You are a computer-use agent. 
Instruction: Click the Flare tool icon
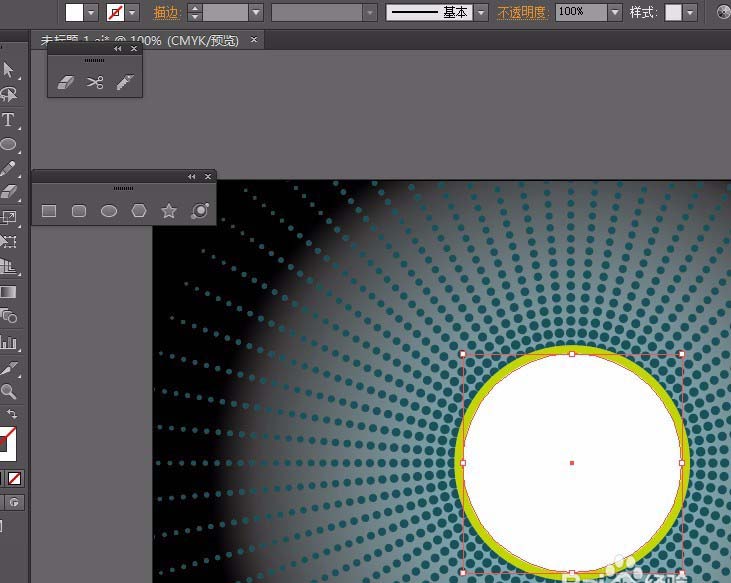coord(199,211)
